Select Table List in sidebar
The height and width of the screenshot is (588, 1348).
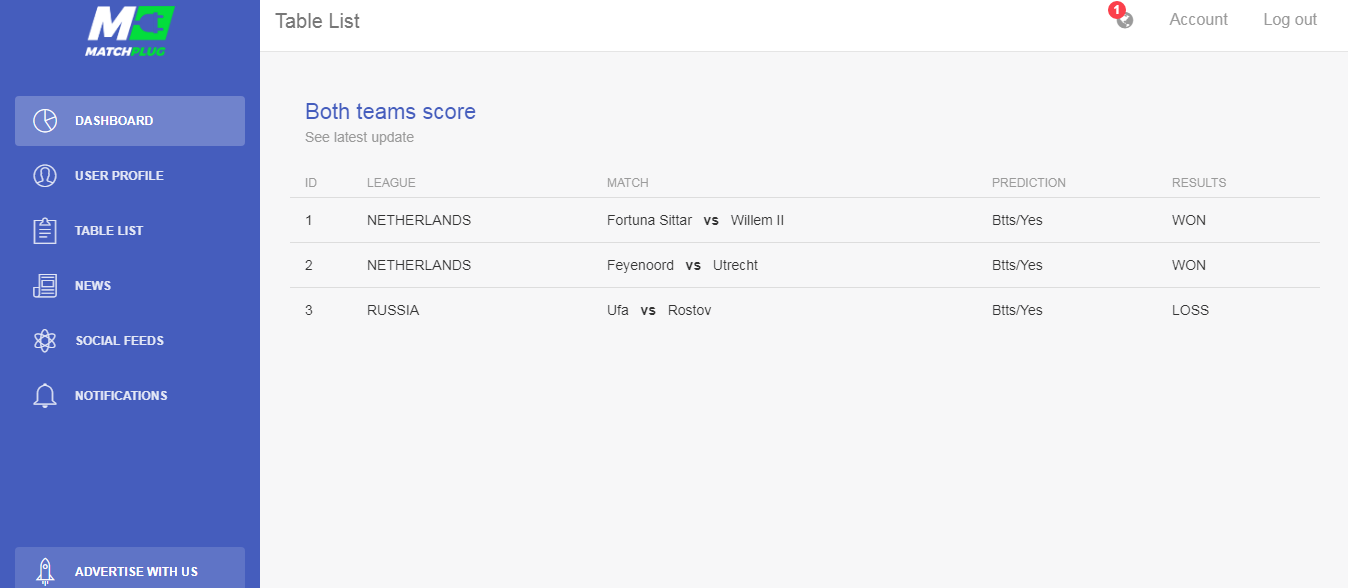(x=109, y=231)
